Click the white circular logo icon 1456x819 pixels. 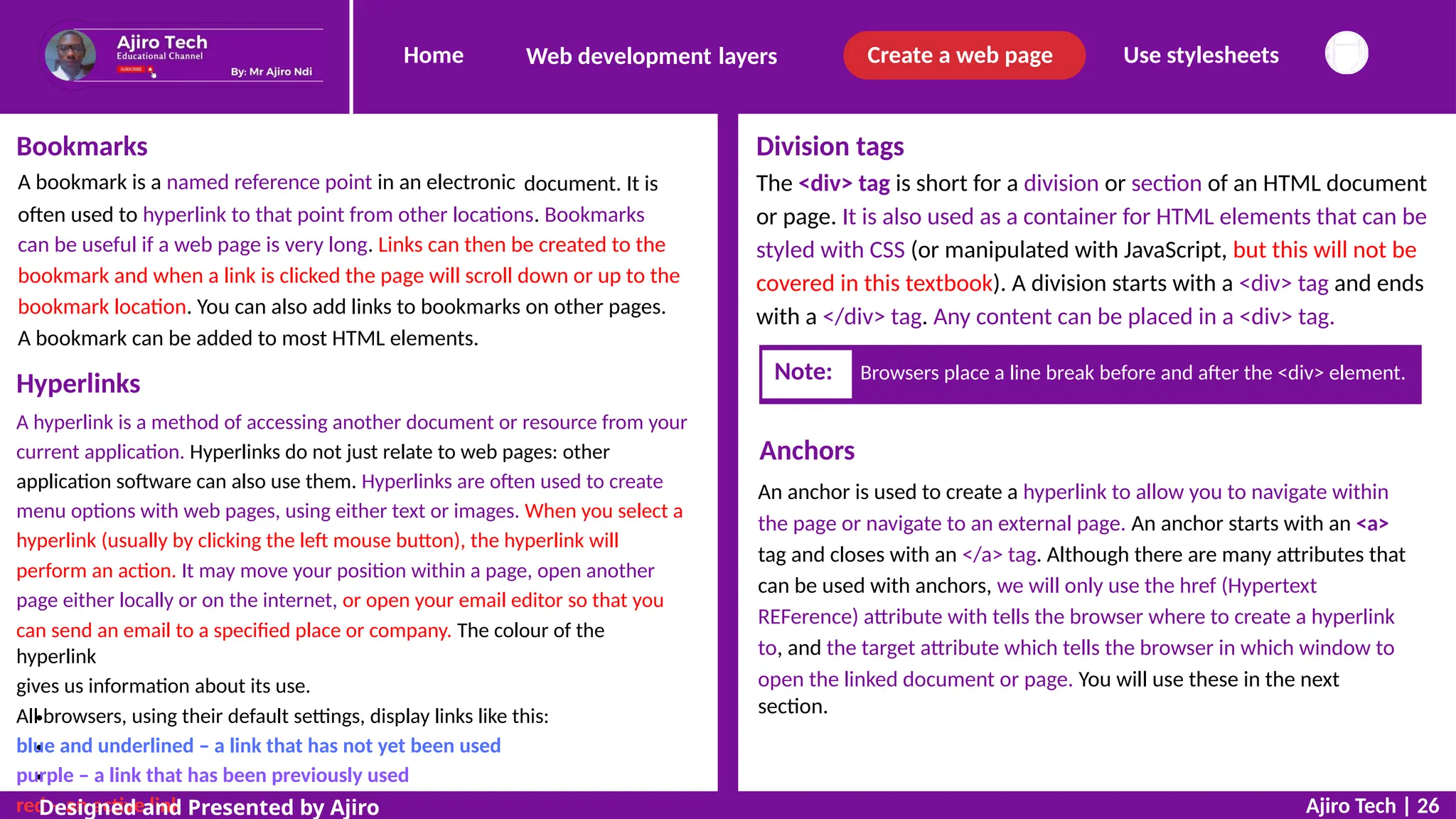click(1347, 53)
